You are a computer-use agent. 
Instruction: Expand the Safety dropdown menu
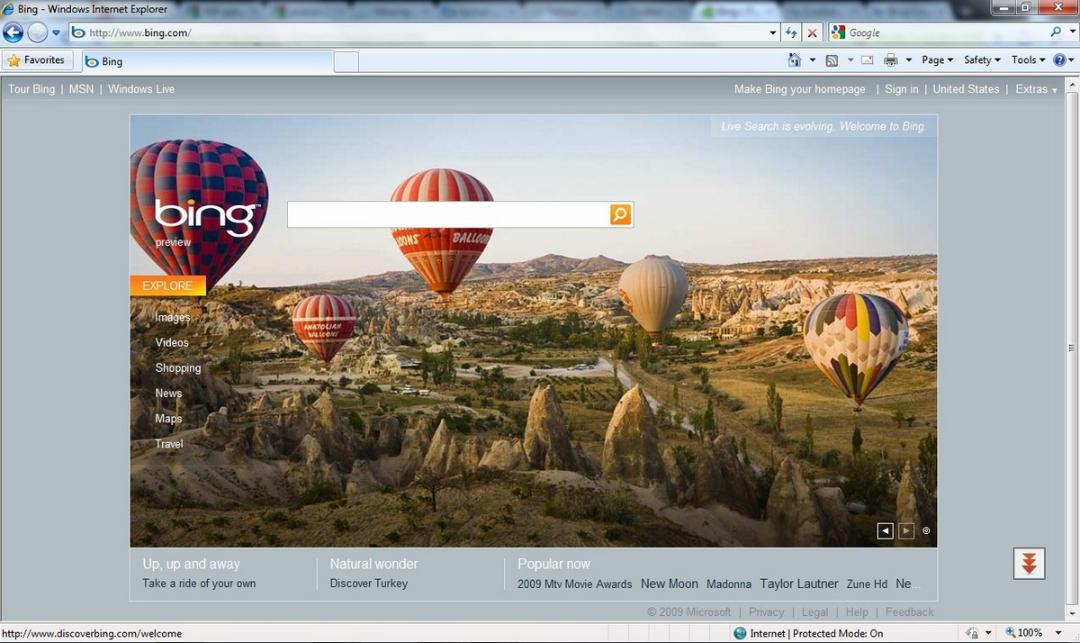point(982,60)
